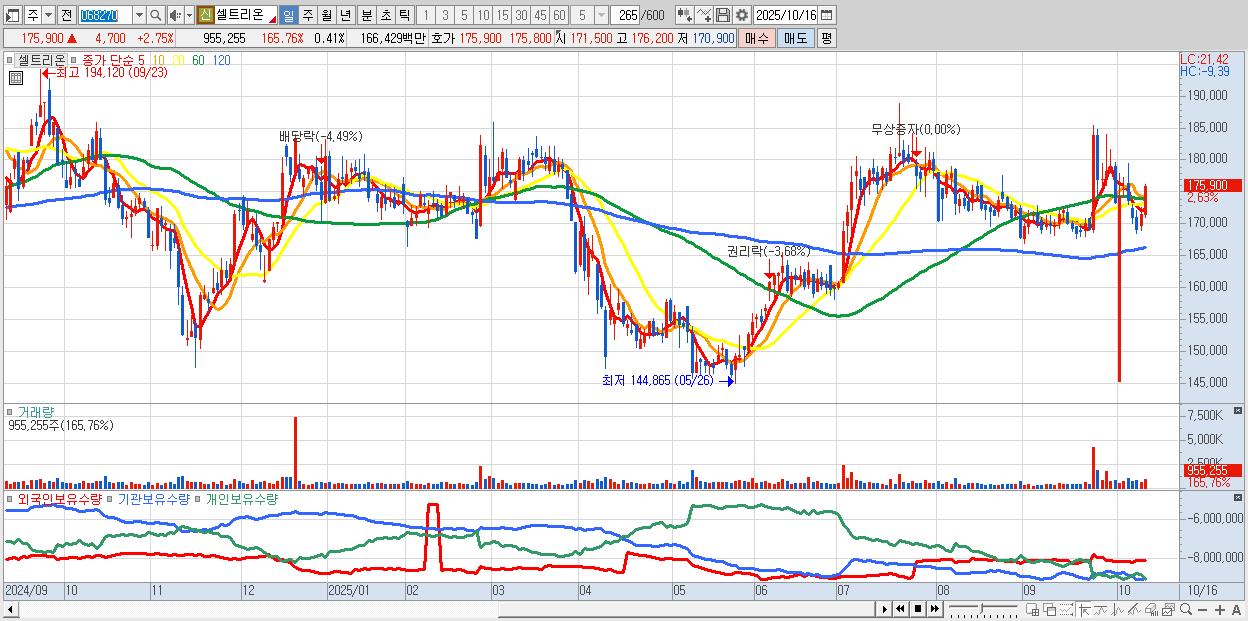This screenshot has height=621, width=1248.
Task: Click the pencil draw line icon in bottom toolbar
Action: click(1135, 610)
